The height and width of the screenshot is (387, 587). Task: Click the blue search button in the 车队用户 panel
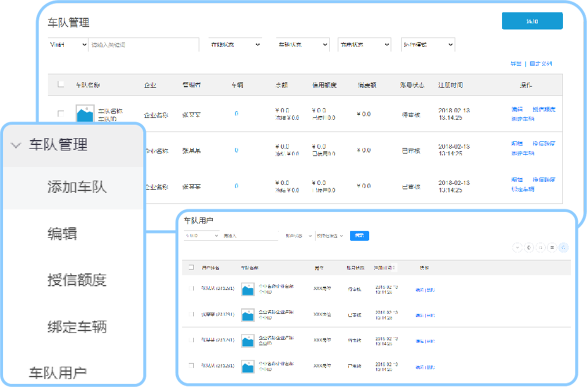click(x=359, y=236)
